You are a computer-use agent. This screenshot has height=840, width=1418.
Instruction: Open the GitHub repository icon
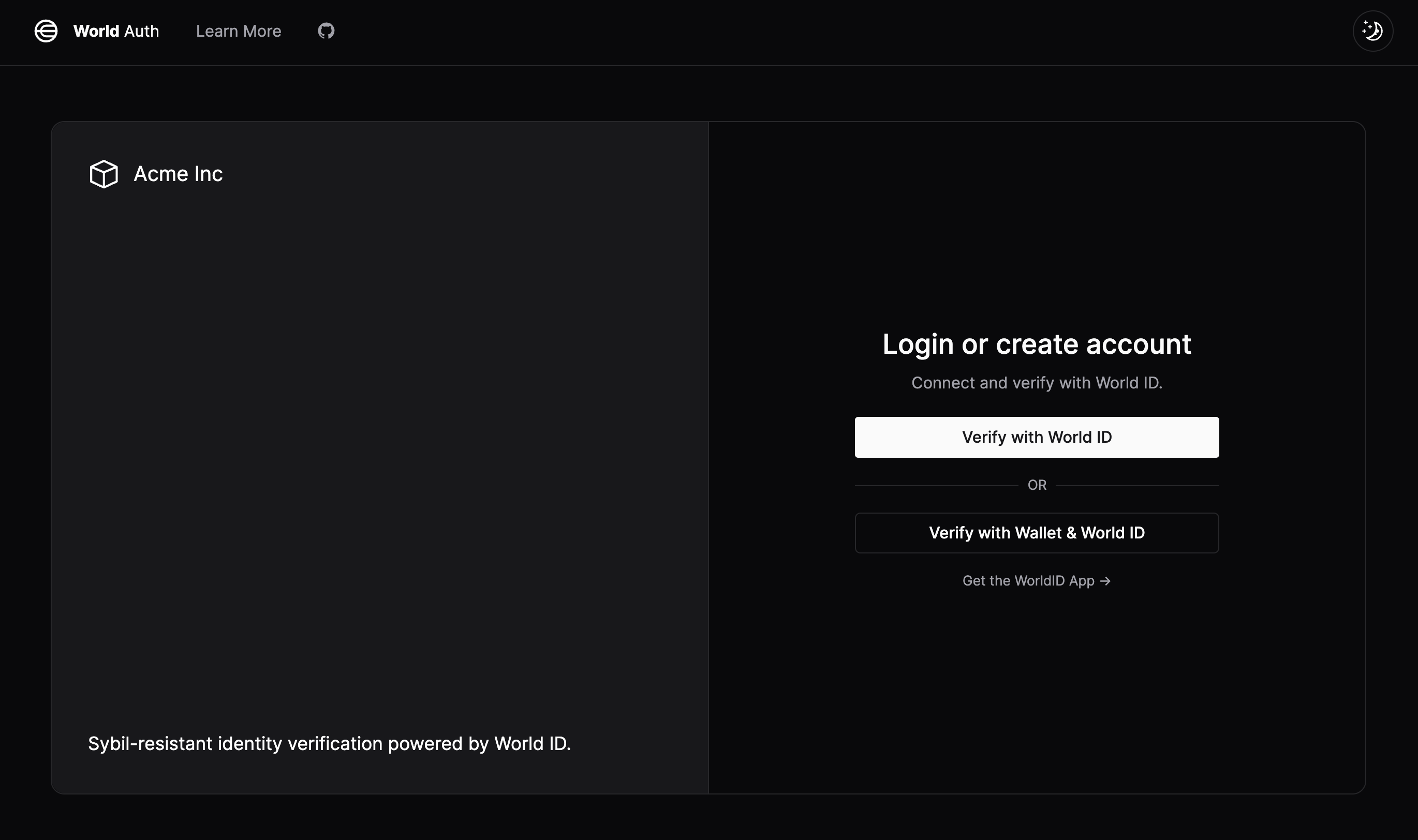326,31
